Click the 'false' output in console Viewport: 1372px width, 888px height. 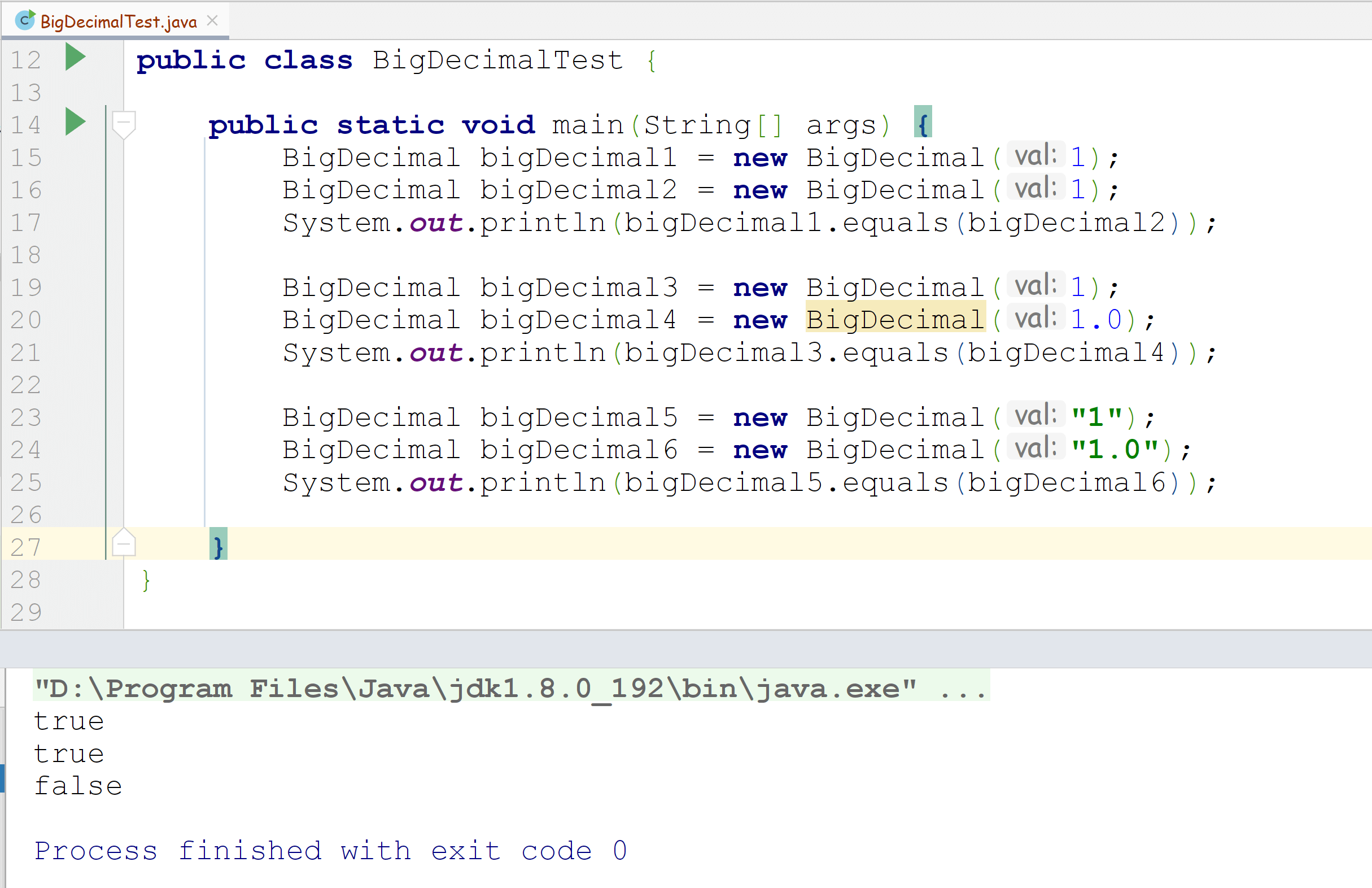pyautogui.click(x=78, y=786)
